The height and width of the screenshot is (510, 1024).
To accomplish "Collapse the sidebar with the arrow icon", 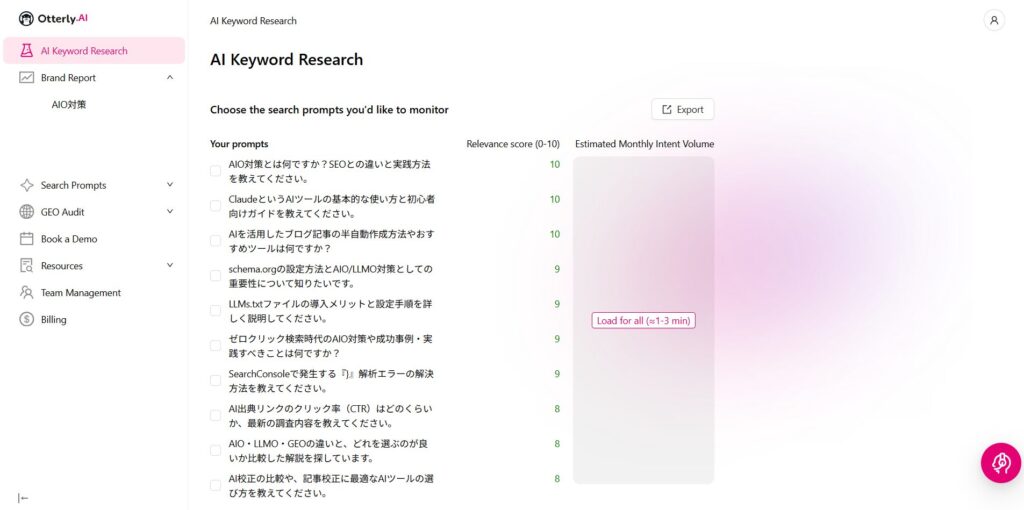I will click(23, 498).
